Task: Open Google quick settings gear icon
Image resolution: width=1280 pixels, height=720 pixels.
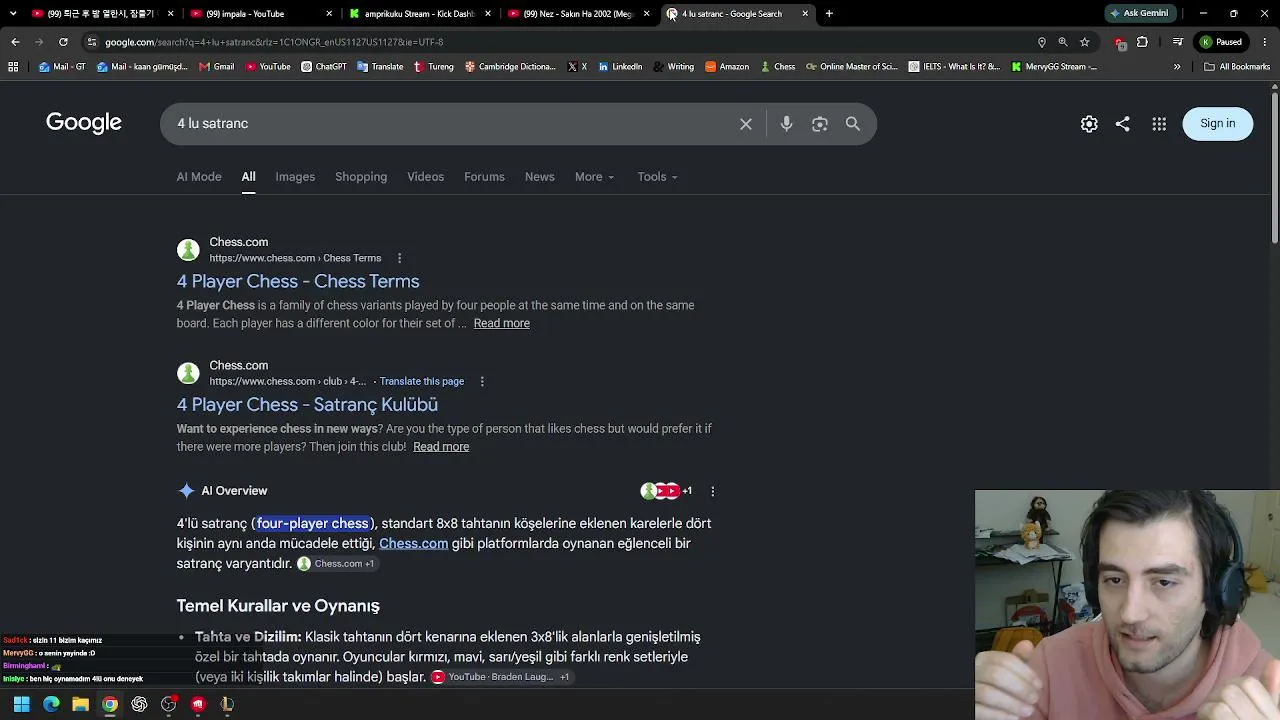Action: (1089, 124)
